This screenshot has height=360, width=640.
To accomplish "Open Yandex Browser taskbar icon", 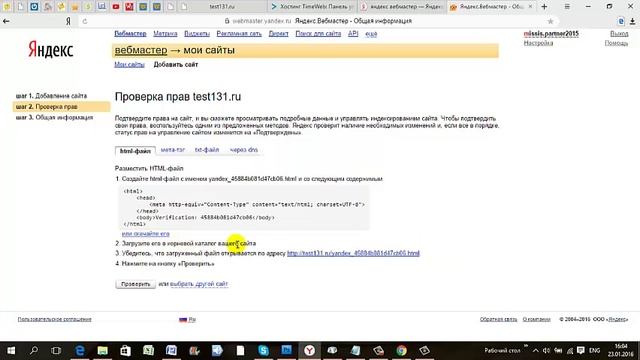I will coord(309,350).
